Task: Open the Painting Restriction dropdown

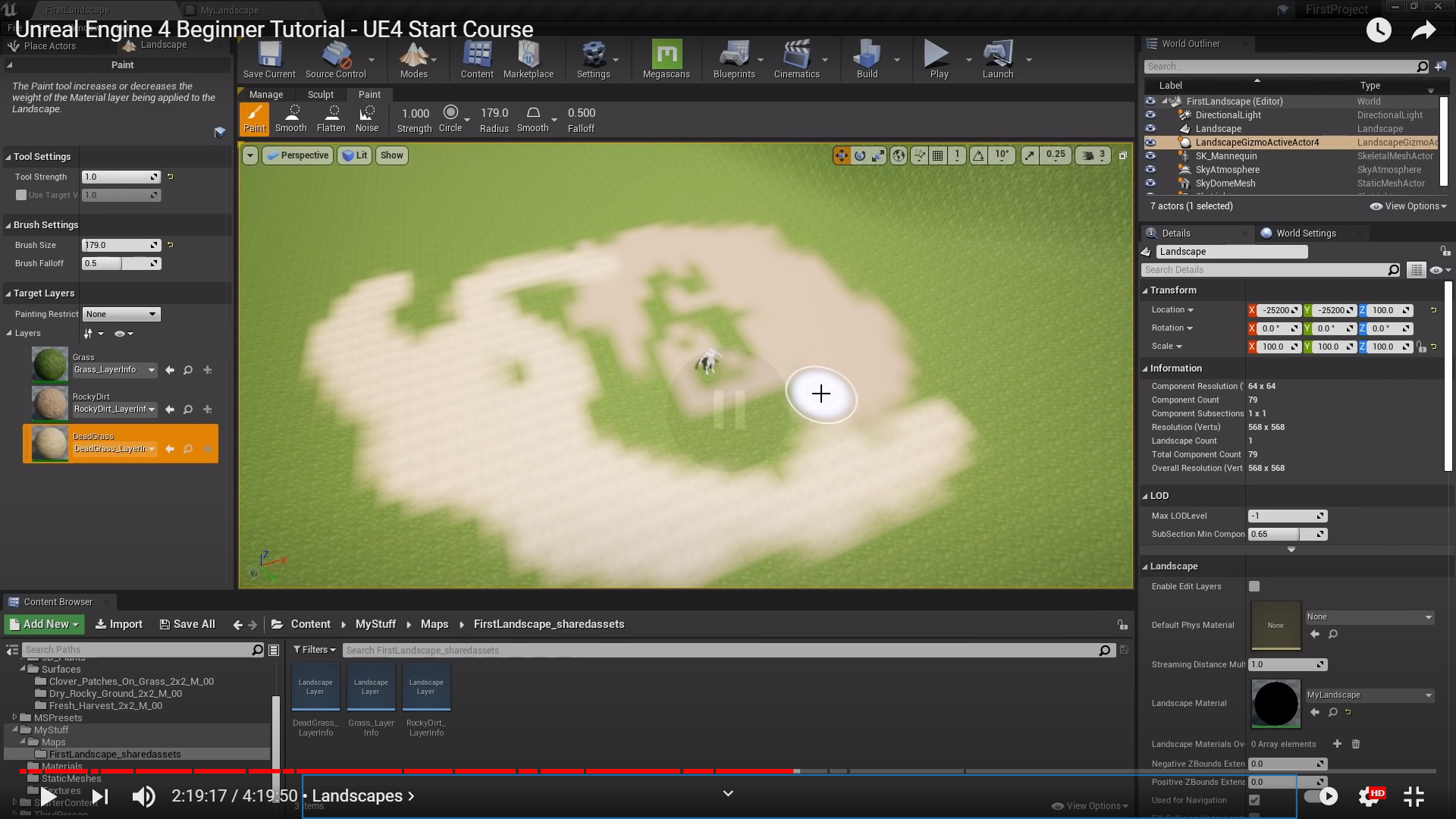Action: (121, 314)
